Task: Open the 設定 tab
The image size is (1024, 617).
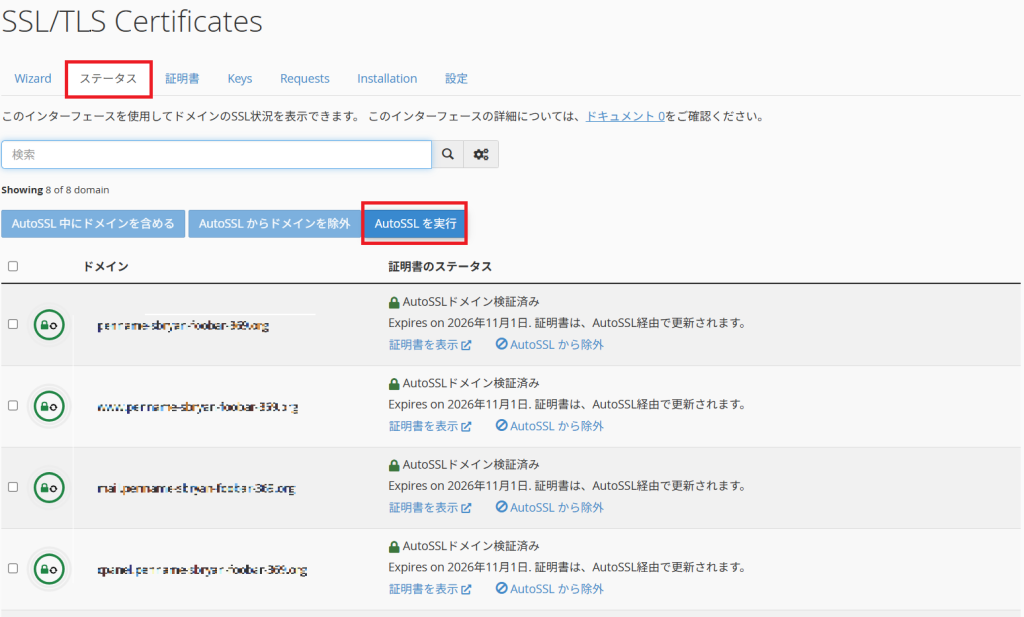Action: click(x=456, y=78)
